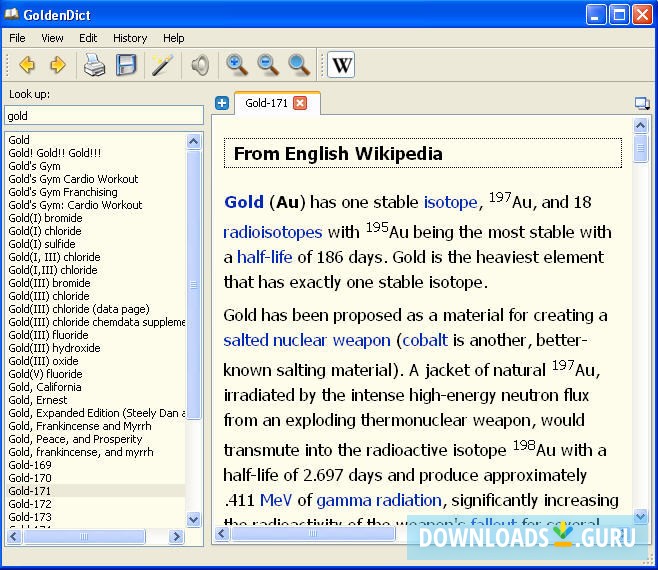Zoom out with the minus magnifier
Viewport: 658px width, 570px height.
click(269, 65)
